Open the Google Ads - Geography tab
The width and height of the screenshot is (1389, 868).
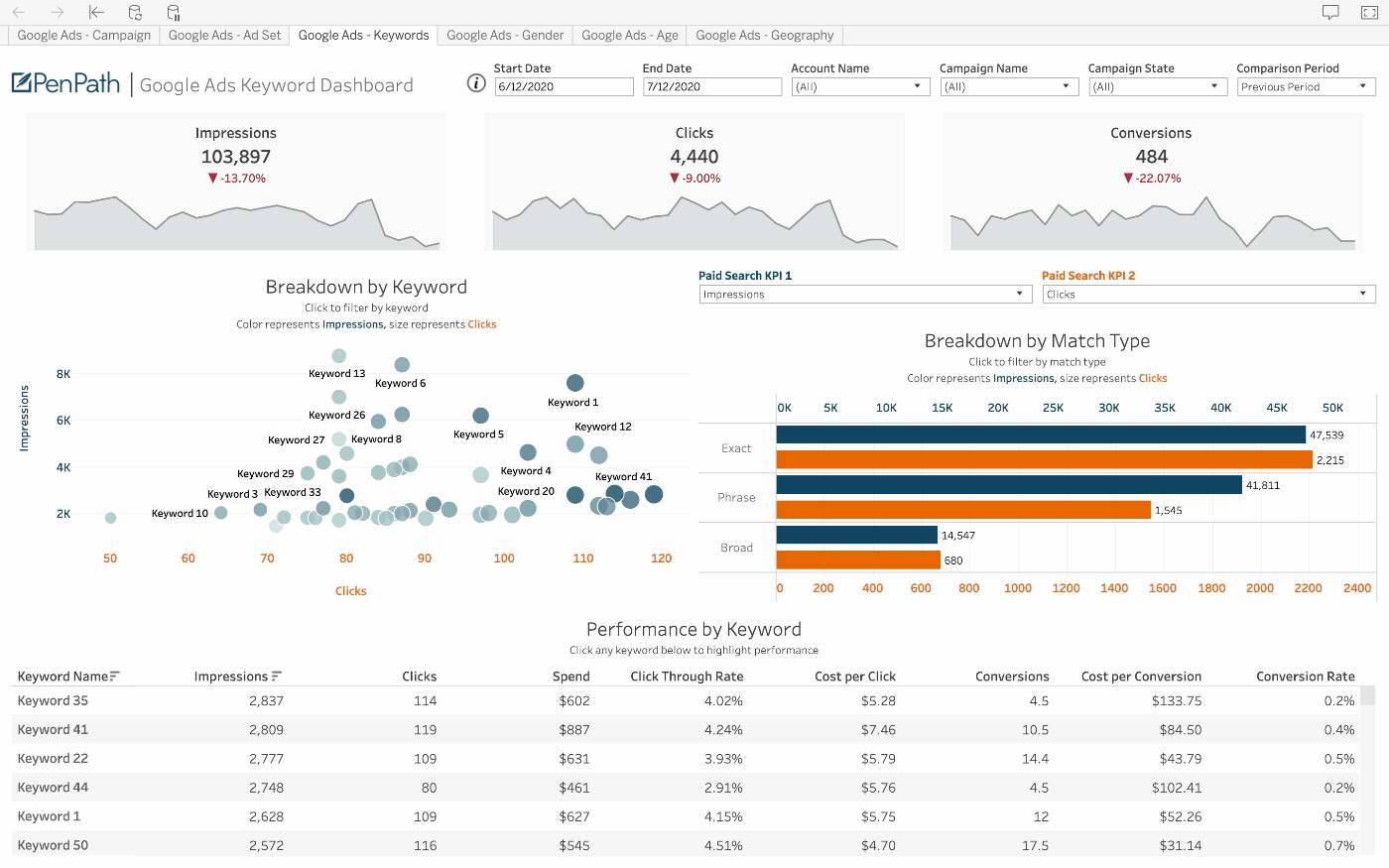coord(764,35)
